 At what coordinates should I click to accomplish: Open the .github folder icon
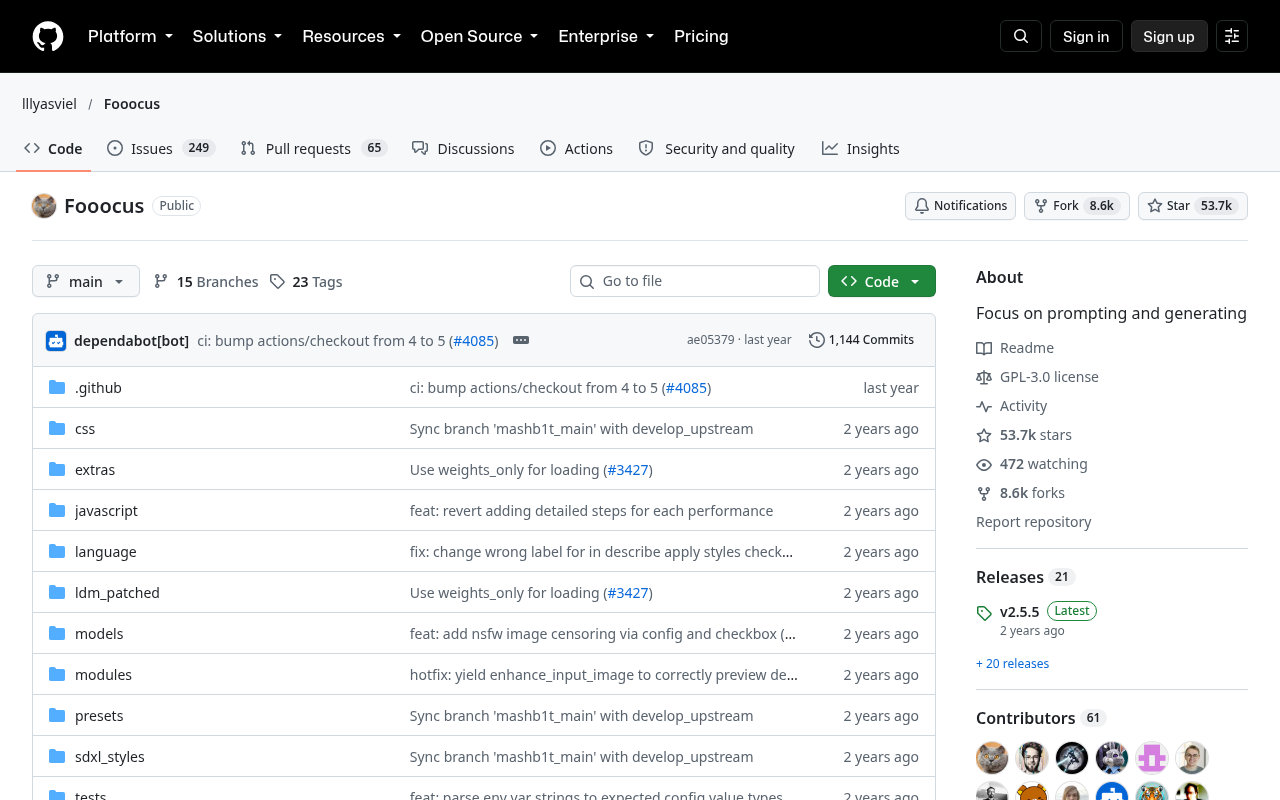tap(57, 387)
